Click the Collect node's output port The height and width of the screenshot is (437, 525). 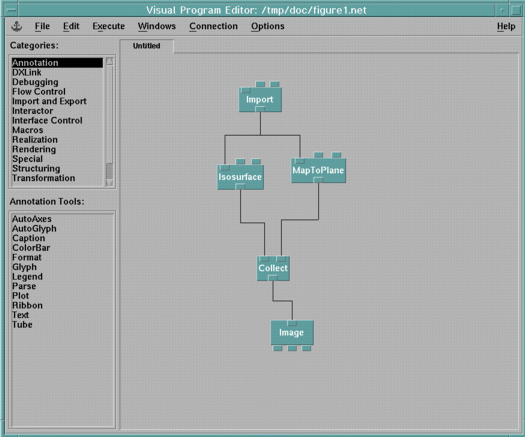click(x=273, y=278)
